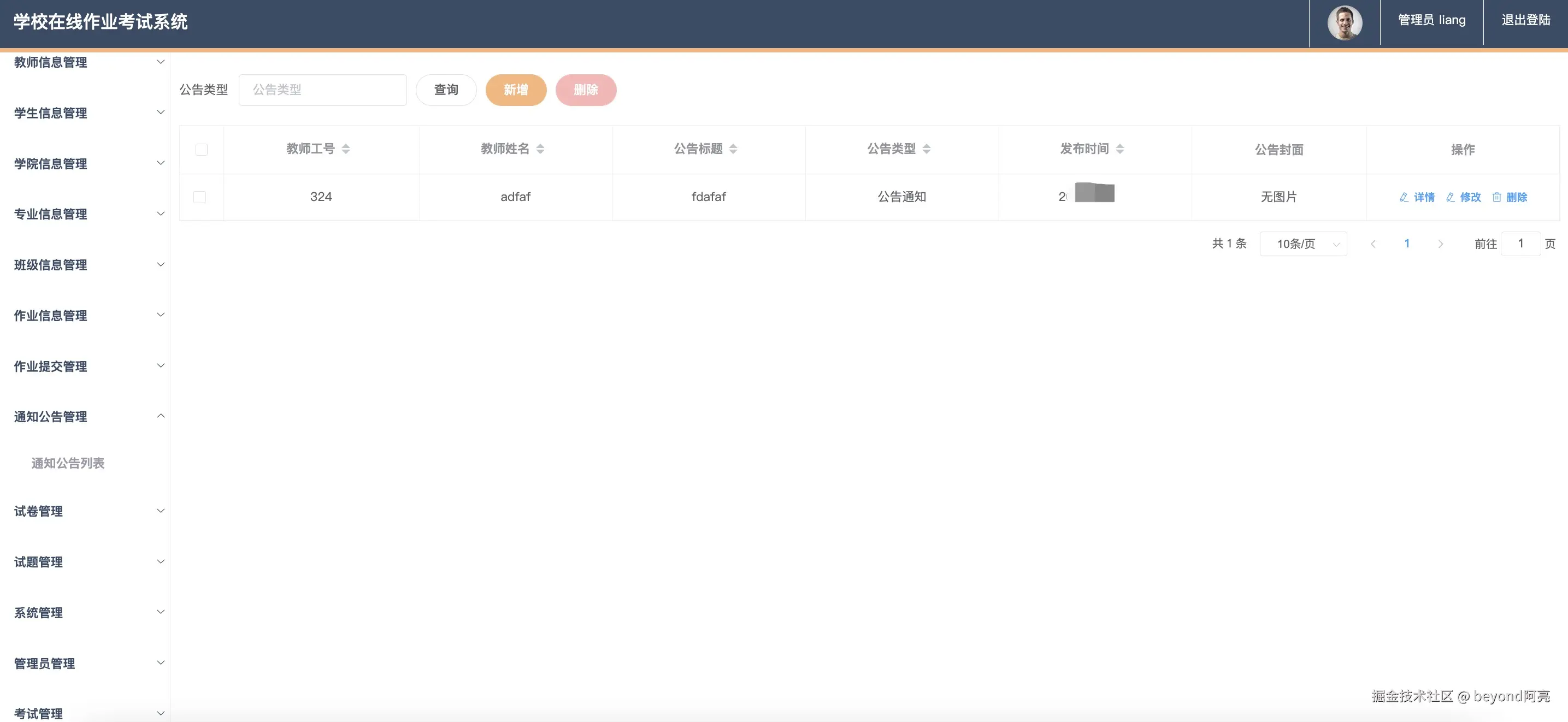The height and width of the screenshot is (722, 1568).
Task: Click the sort icon on 公告类型 column
Action: 928,149
